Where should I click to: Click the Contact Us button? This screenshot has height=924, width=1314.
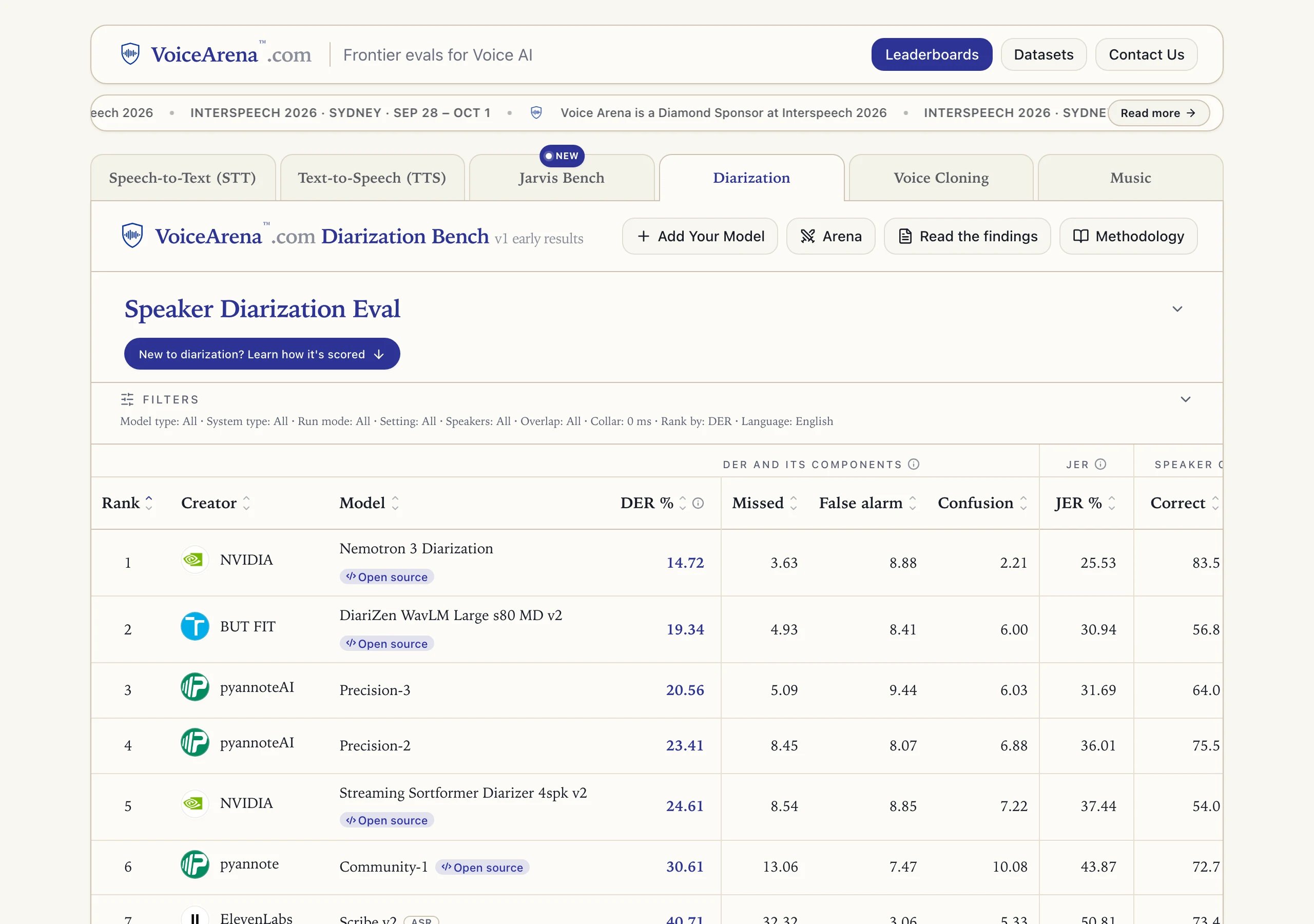tap(1146, 54)
